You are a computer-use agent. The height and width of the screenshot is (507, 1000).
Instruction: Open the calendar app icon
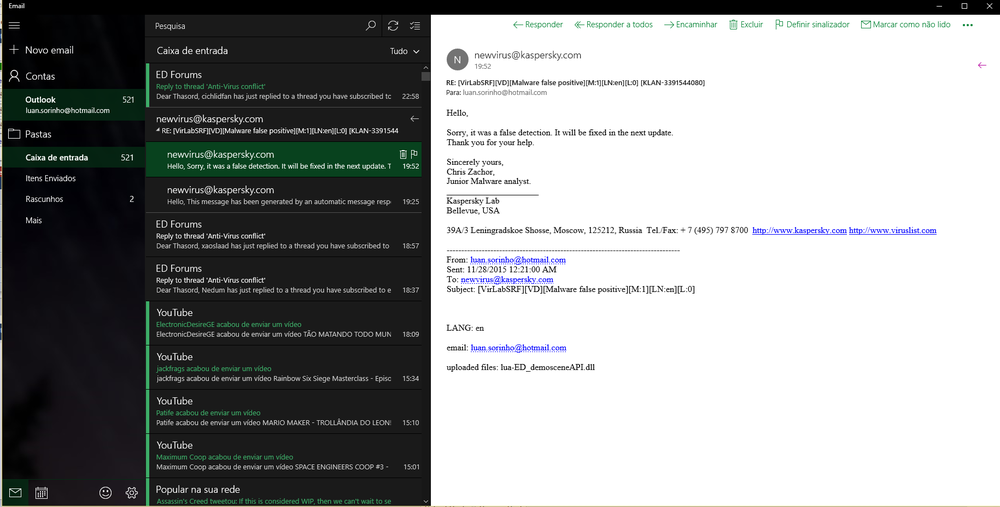click(41, 492)
